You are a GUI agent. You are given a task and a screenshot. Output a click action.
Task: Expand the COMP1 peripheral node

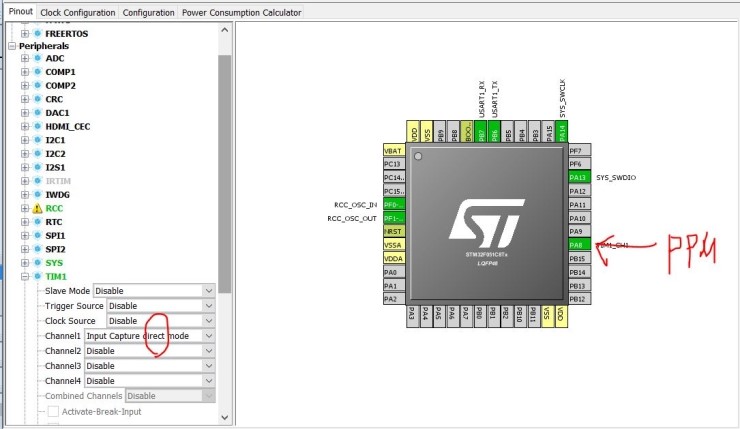tap(25, 72)
